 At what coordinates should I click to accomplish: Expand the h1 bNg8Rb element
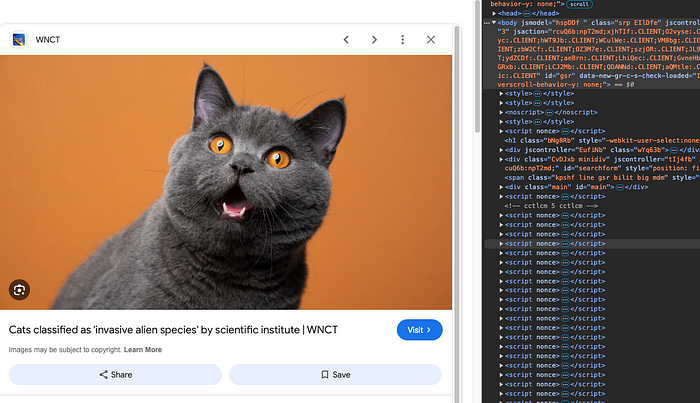501,140
